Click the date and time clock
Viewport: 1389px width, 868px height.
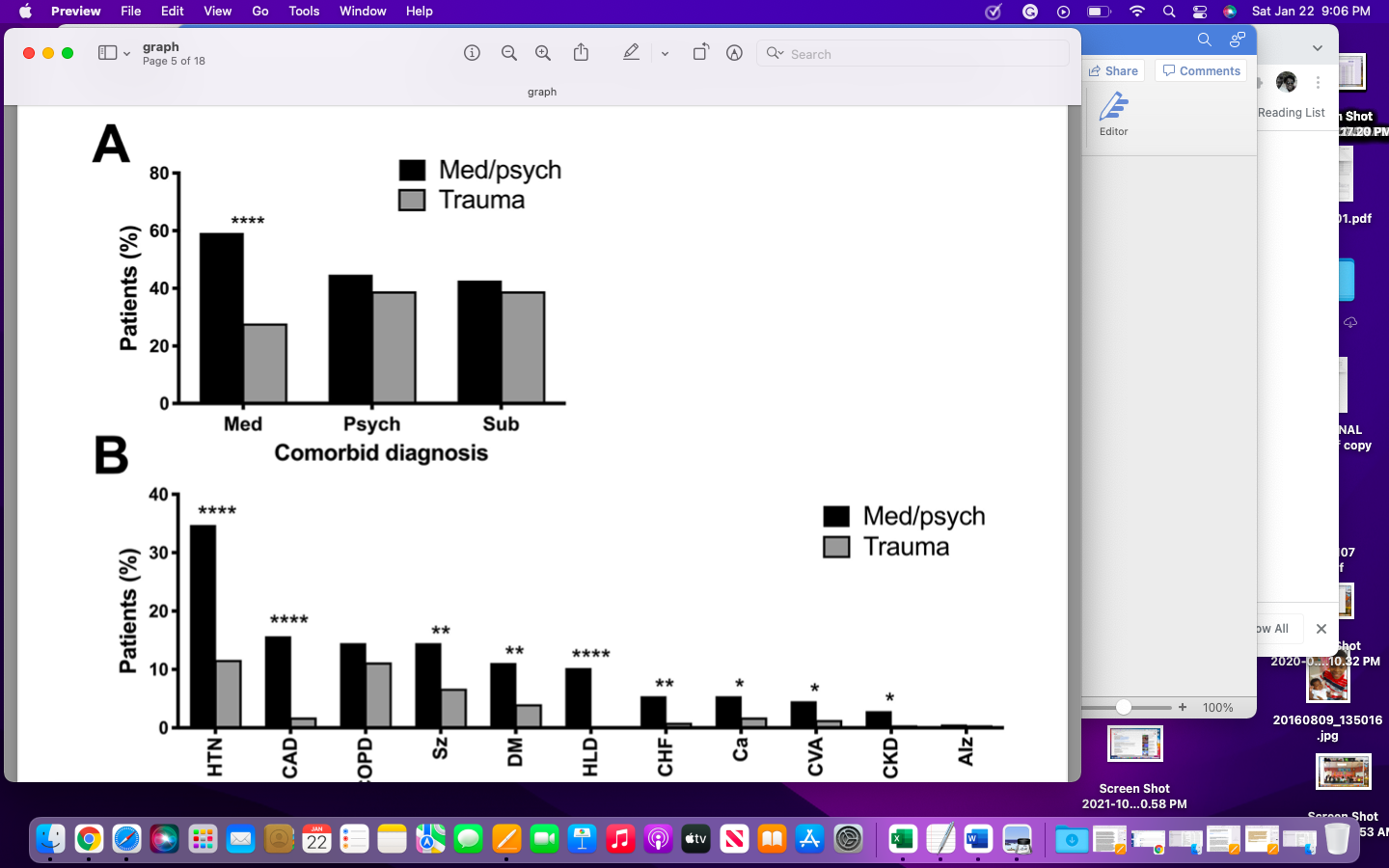click(1311, 12)
